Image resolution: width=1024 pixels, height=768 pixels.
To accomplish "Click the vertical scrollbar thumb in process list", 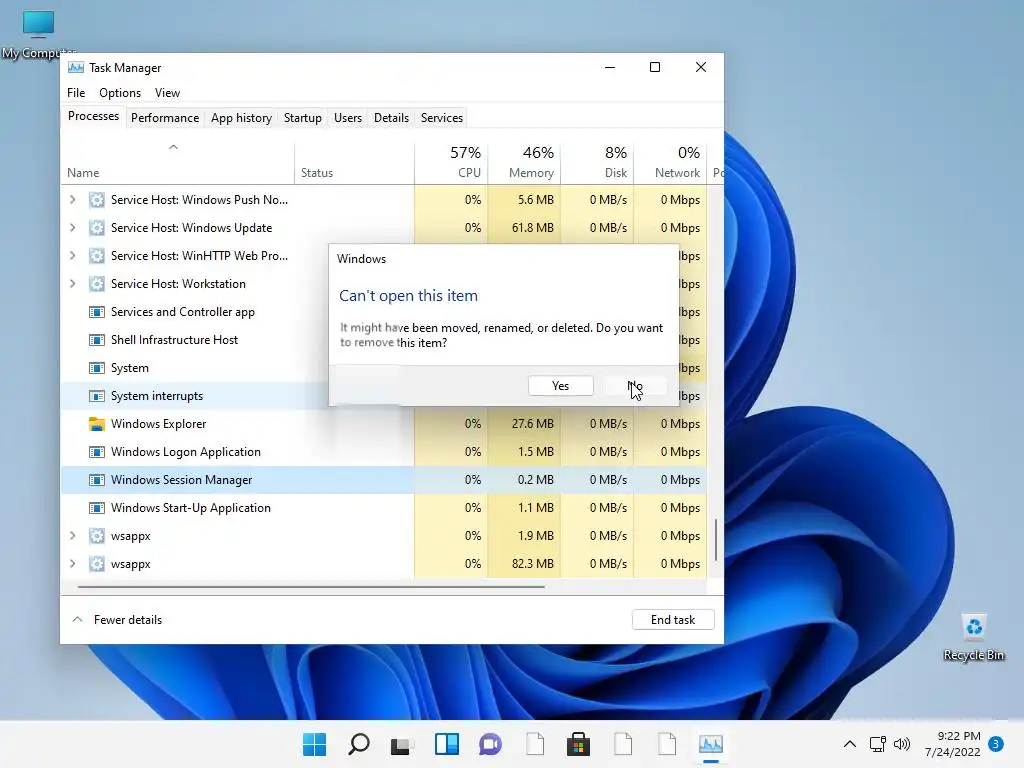I will 716,540.
